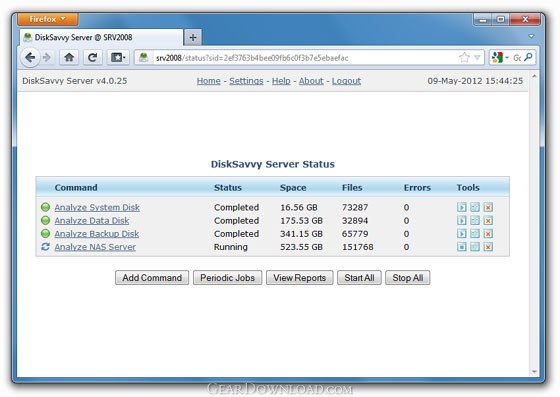Start the Analyze System Disk command
This screenshot has height=397, width=560.
[461, 207]
